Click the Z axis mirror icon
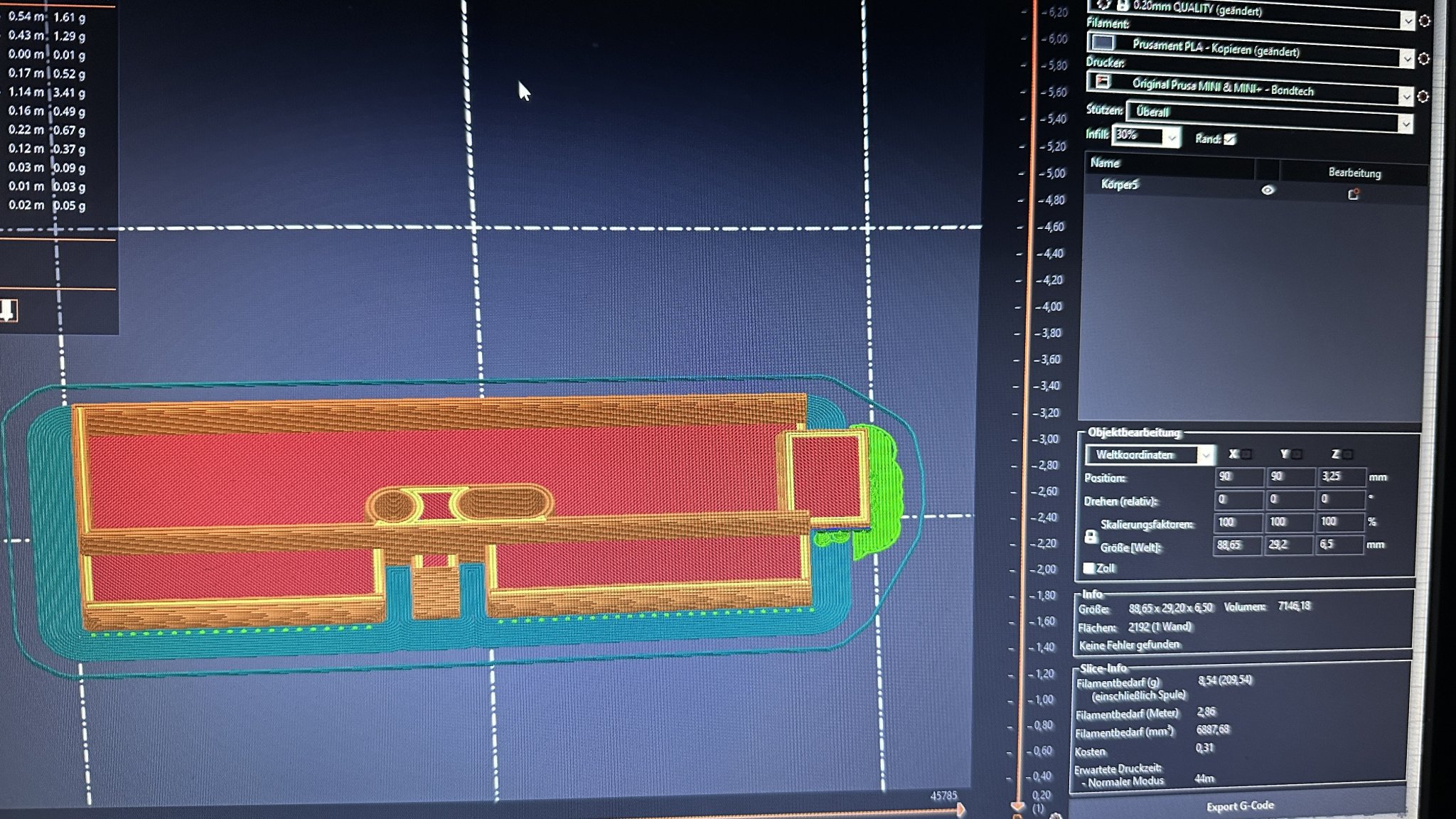The width and height of the screenshot is (1456, 819). pyautogui.click(x=1348, y=454)
